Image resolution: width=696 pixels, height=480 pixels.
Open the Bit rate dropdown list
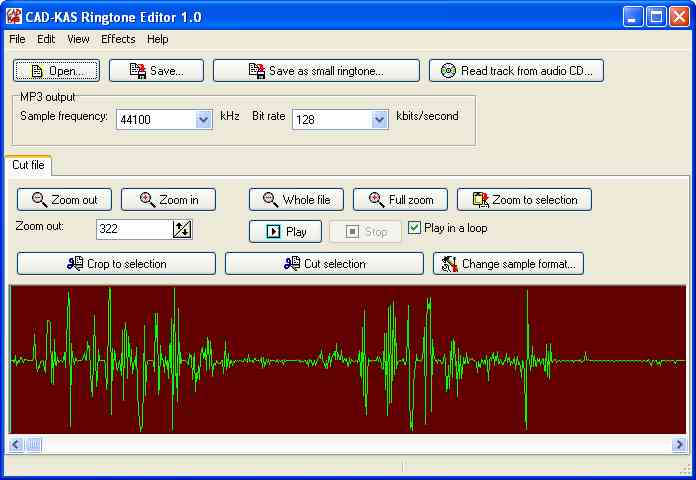[379, 120]
